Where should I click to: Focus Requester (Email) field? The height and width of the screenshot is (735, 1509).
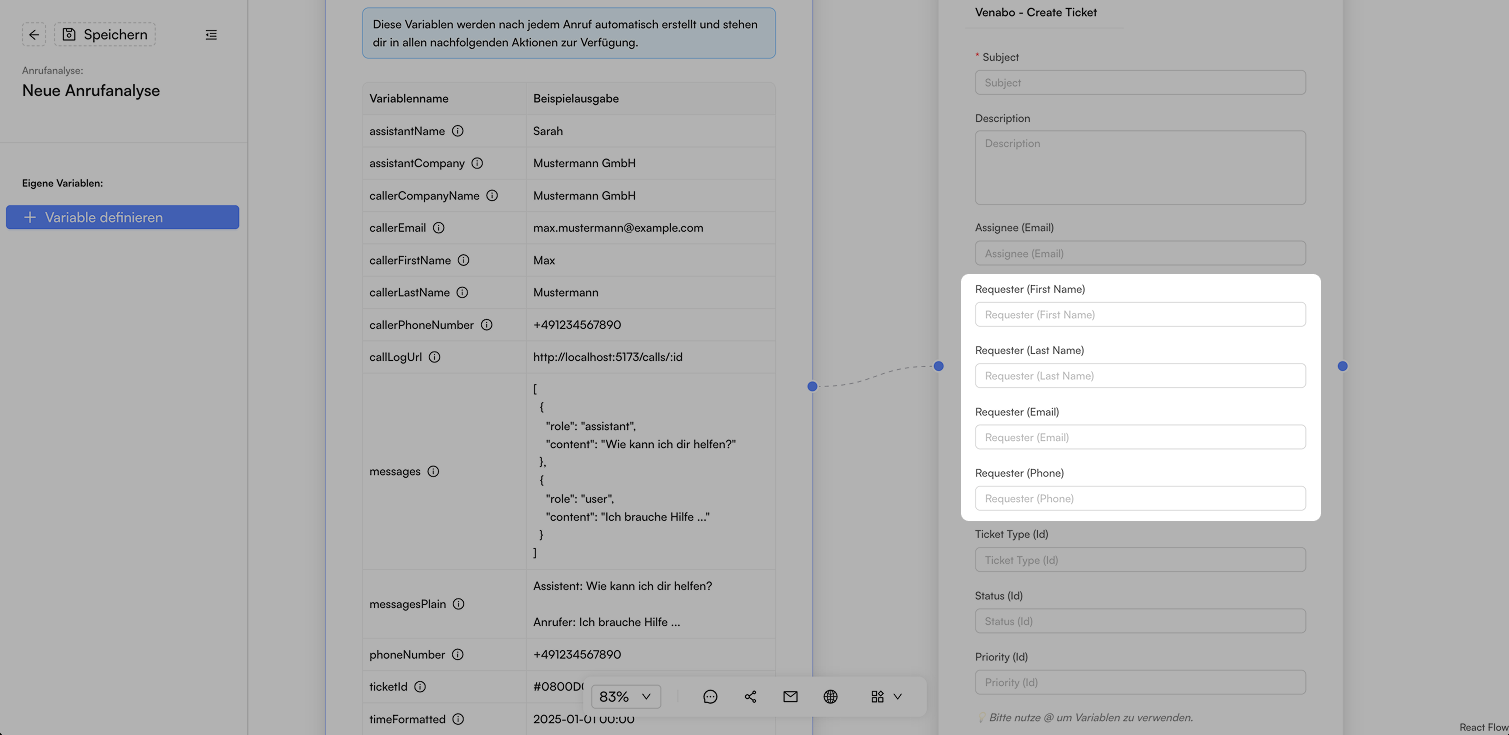click(1140, 437)
